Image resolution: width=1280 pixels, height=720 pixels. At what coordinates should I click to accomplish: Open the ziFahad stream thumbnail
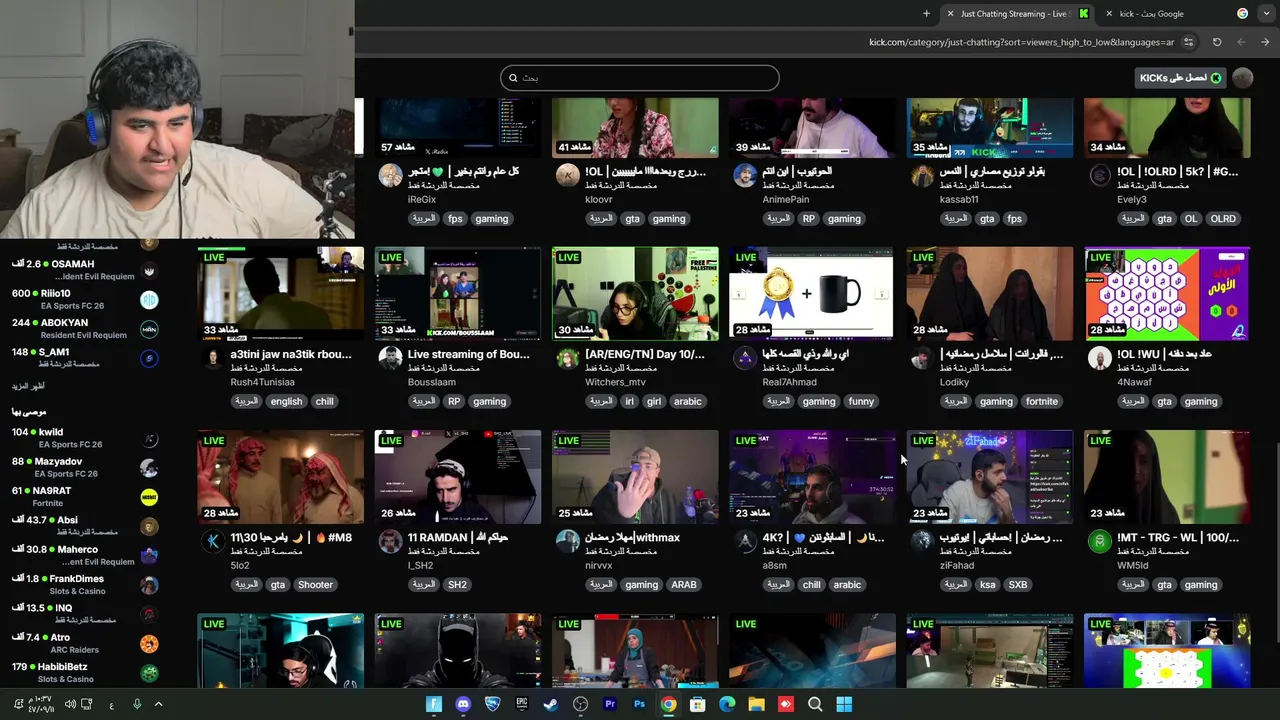click(990, 477)
